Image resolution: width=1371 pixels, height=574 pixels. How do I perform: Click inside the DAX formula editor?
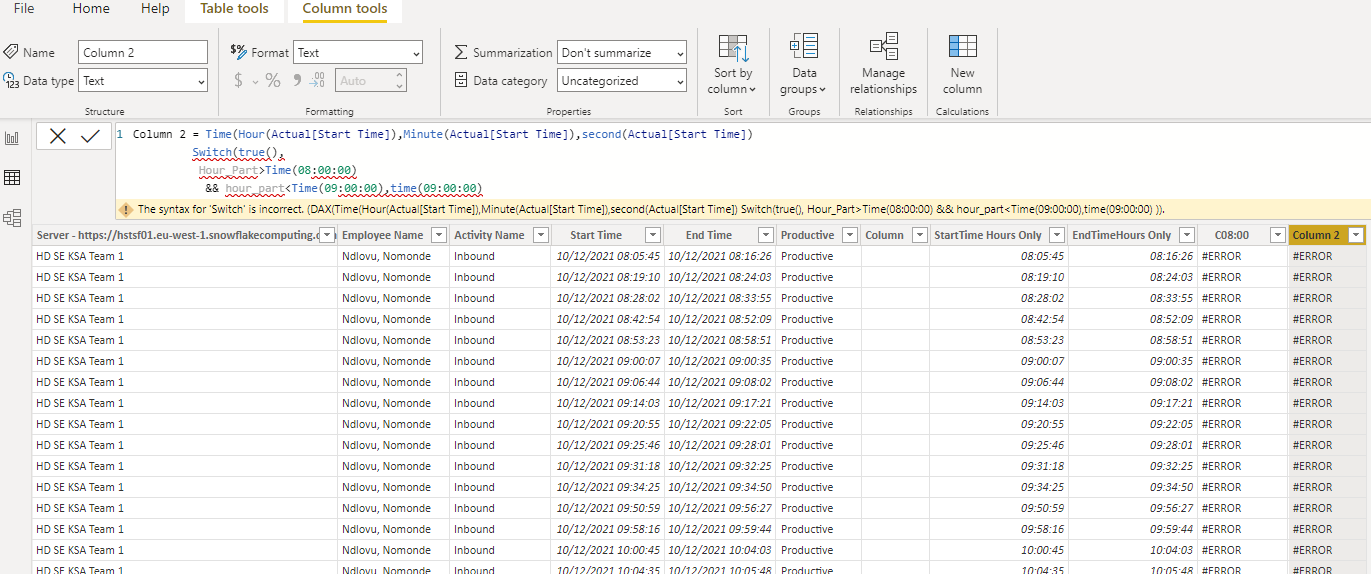pyautogui.click(x=740, y=160)
